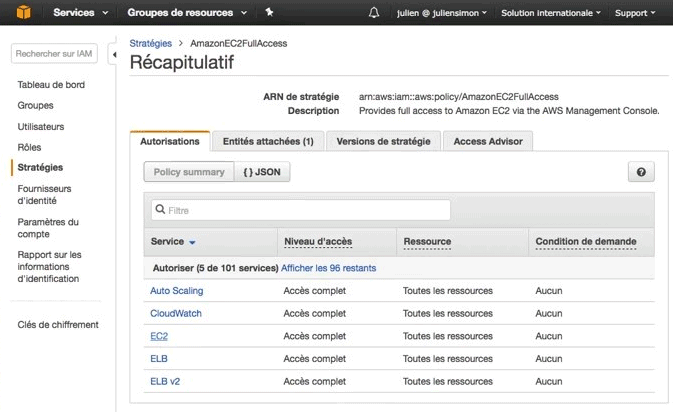Open Rôles in the sidebar
This screenshot has height=412, width=673.
click(29, 147)
